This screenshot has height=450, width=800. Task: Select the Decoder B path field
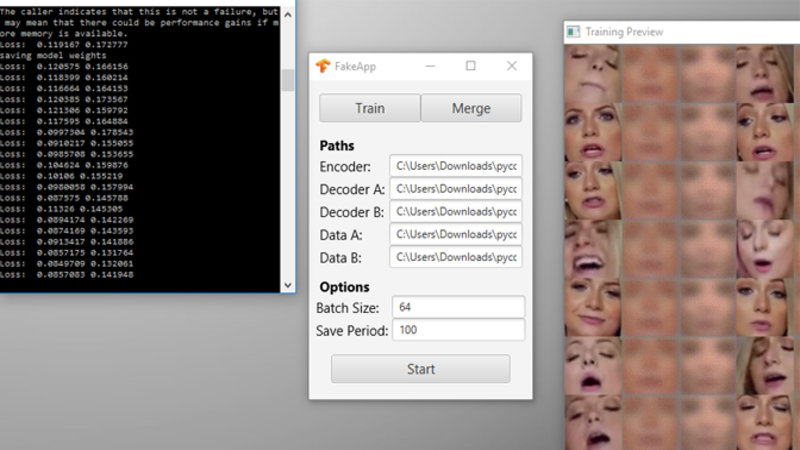coord(456,212)
